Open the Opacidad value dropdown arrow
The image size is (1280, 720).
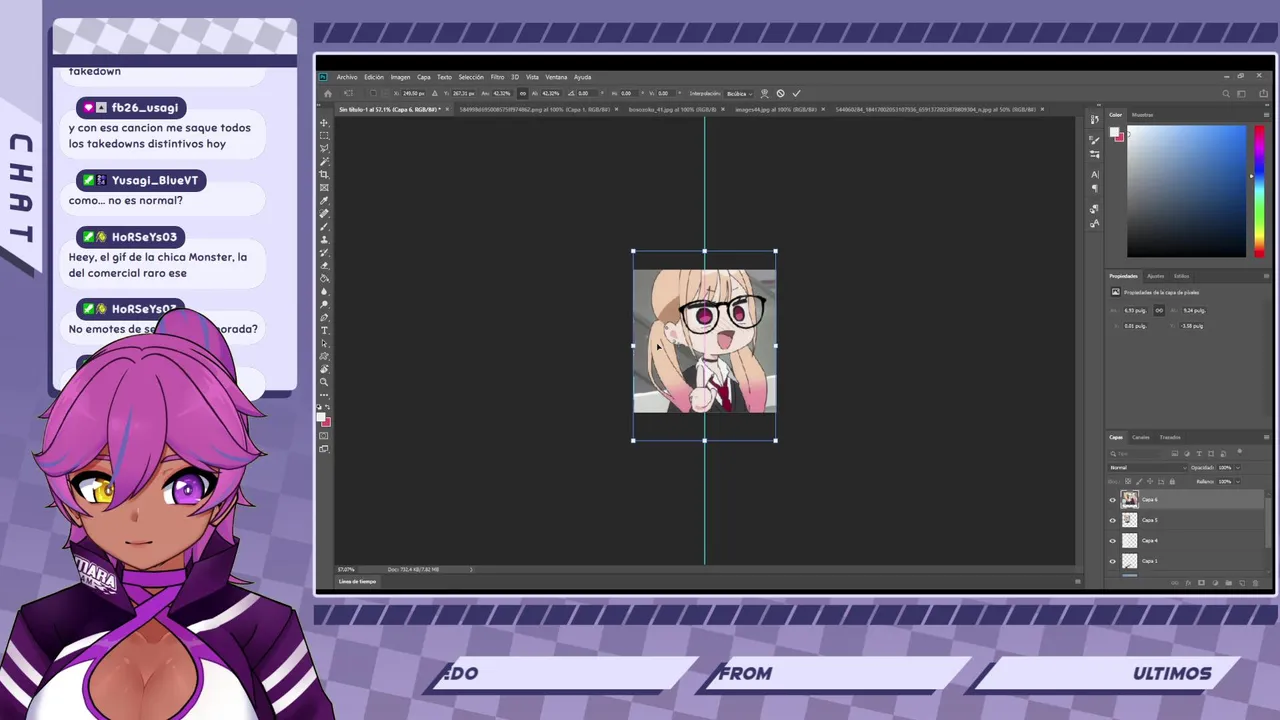click(1238, 468)
